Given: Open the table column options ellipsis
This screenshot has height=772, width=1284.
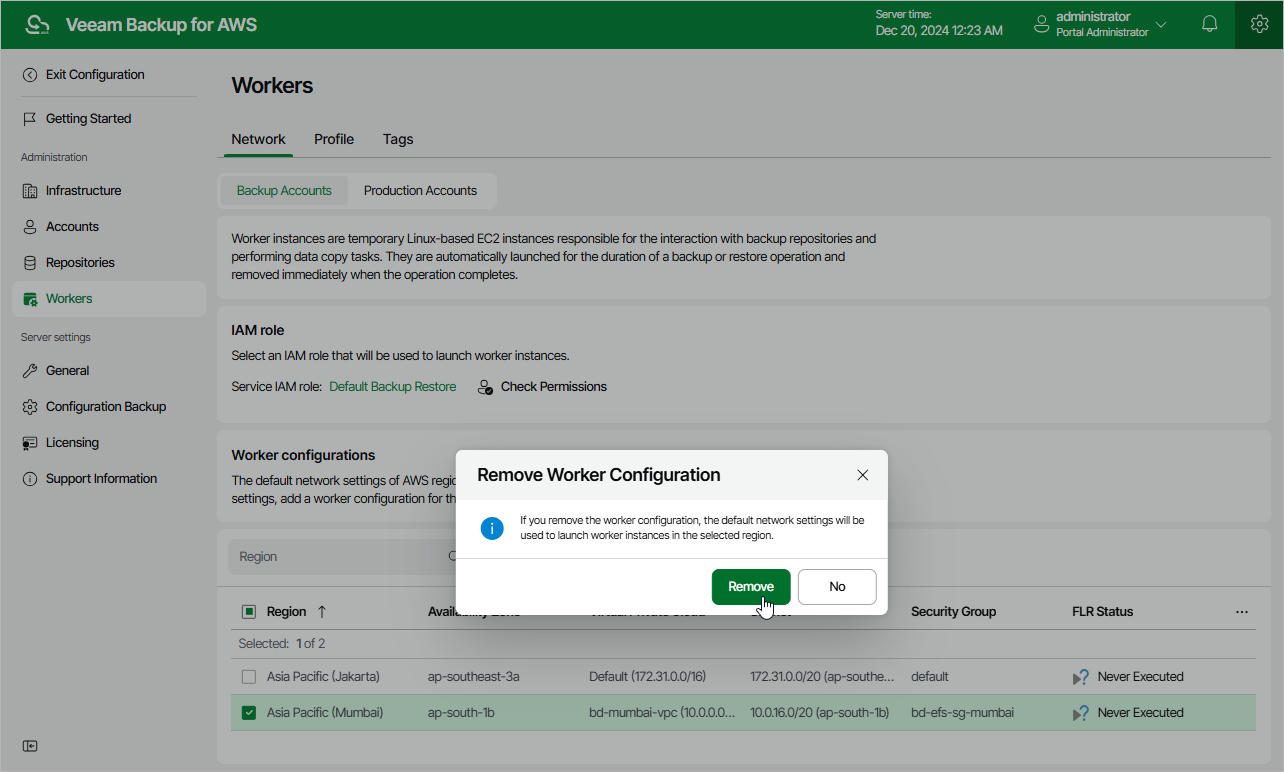Looking at the screenshot, I should click(x=1242, y=612).
